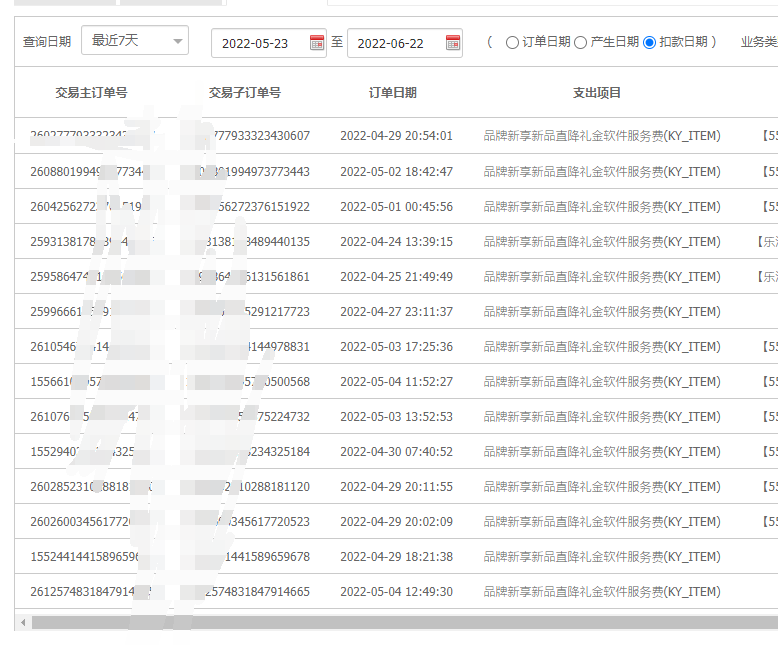Expand the 最近7天 date range dropdown
Screen dimensions: 778x668
click(135, 41)
